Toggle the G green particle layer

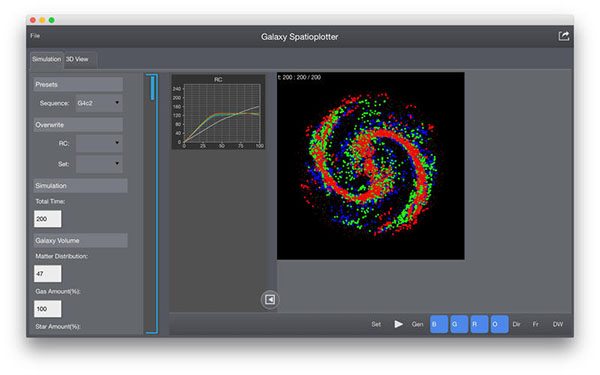(459, 324)
